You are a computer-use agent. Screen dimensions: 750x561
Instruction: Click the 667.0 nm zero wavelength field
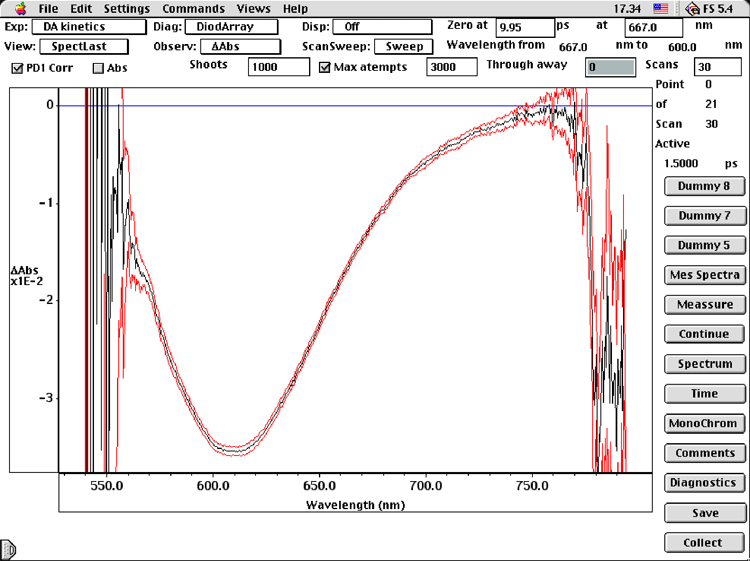point(653,27)
